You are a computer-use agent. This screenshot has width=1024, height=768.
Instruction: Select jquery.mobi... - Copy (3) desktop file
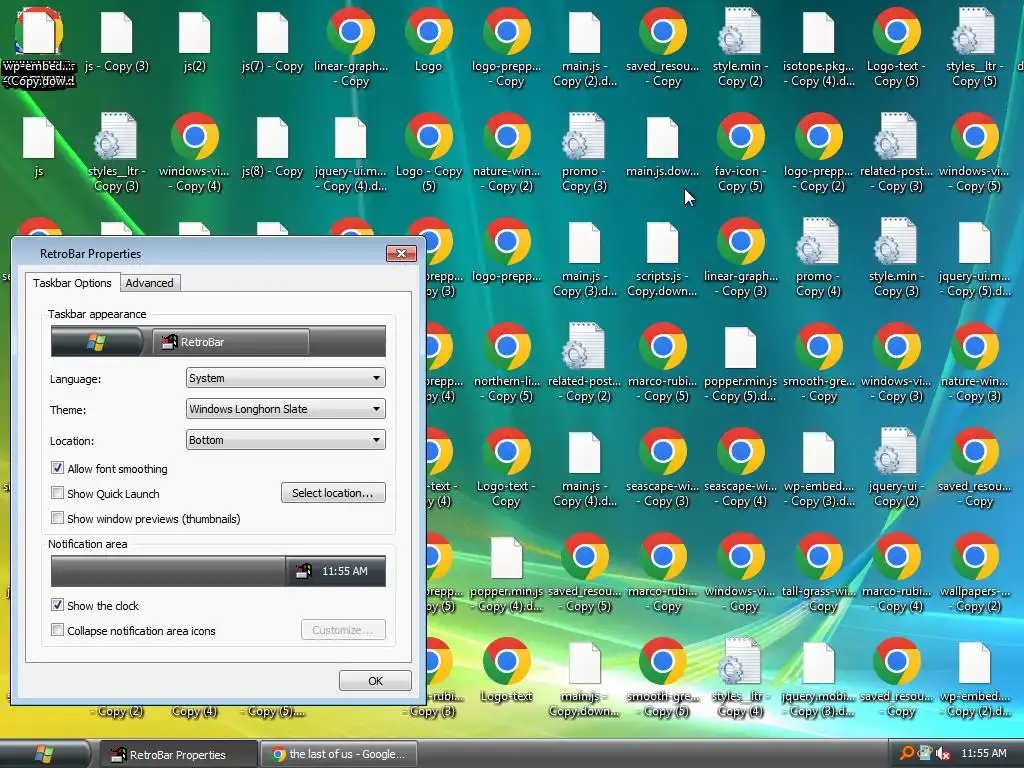click(x=818, y=679)
